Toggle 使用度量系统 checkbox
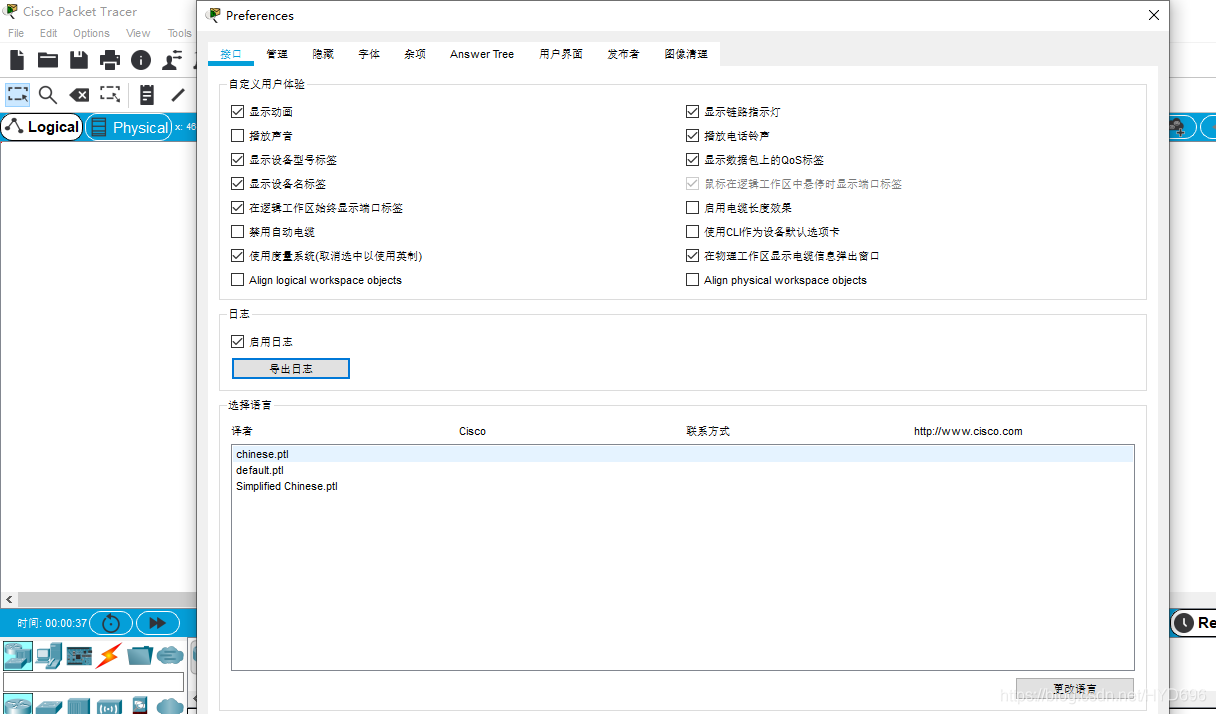This screenshot has width=1216, height=714. (237, 256)
